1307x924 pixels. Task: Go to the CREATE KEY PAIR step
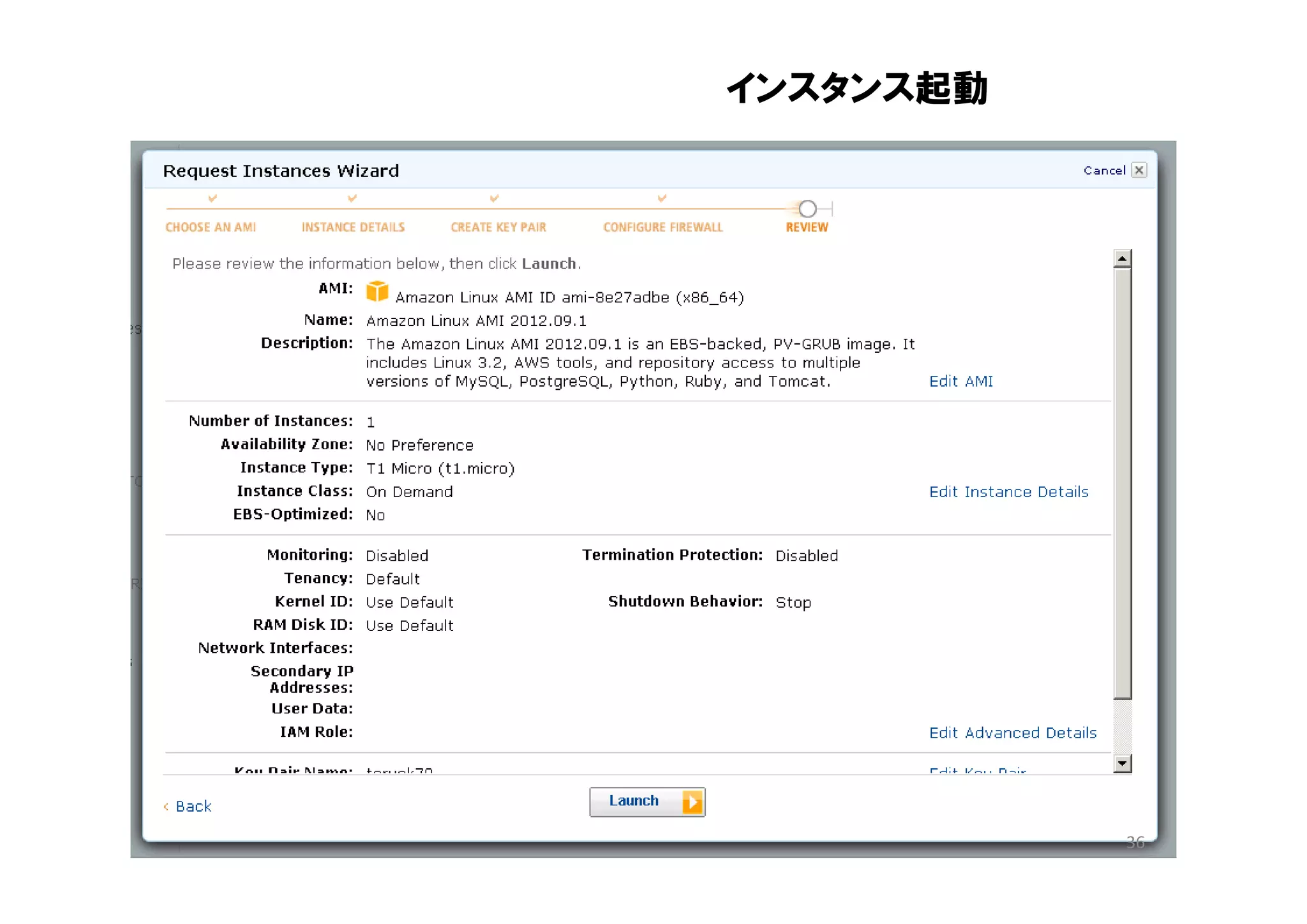click(498, 227)
